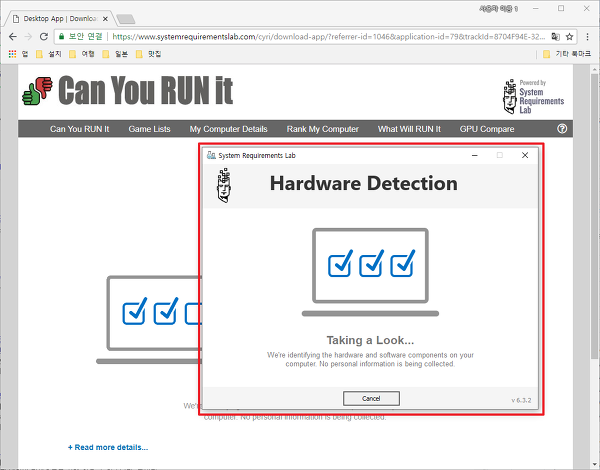The image size is (600, 470).
Task: Open a new browser tab
Action: (x=126, y=19)
